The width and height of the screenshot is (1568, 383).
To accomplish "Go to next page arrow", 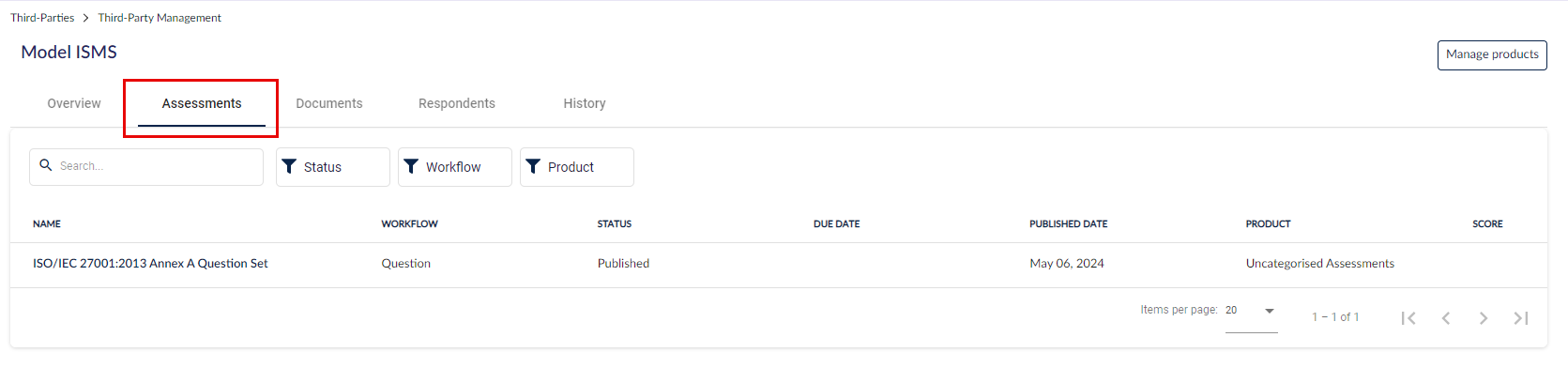I will tap(1484, 318).
